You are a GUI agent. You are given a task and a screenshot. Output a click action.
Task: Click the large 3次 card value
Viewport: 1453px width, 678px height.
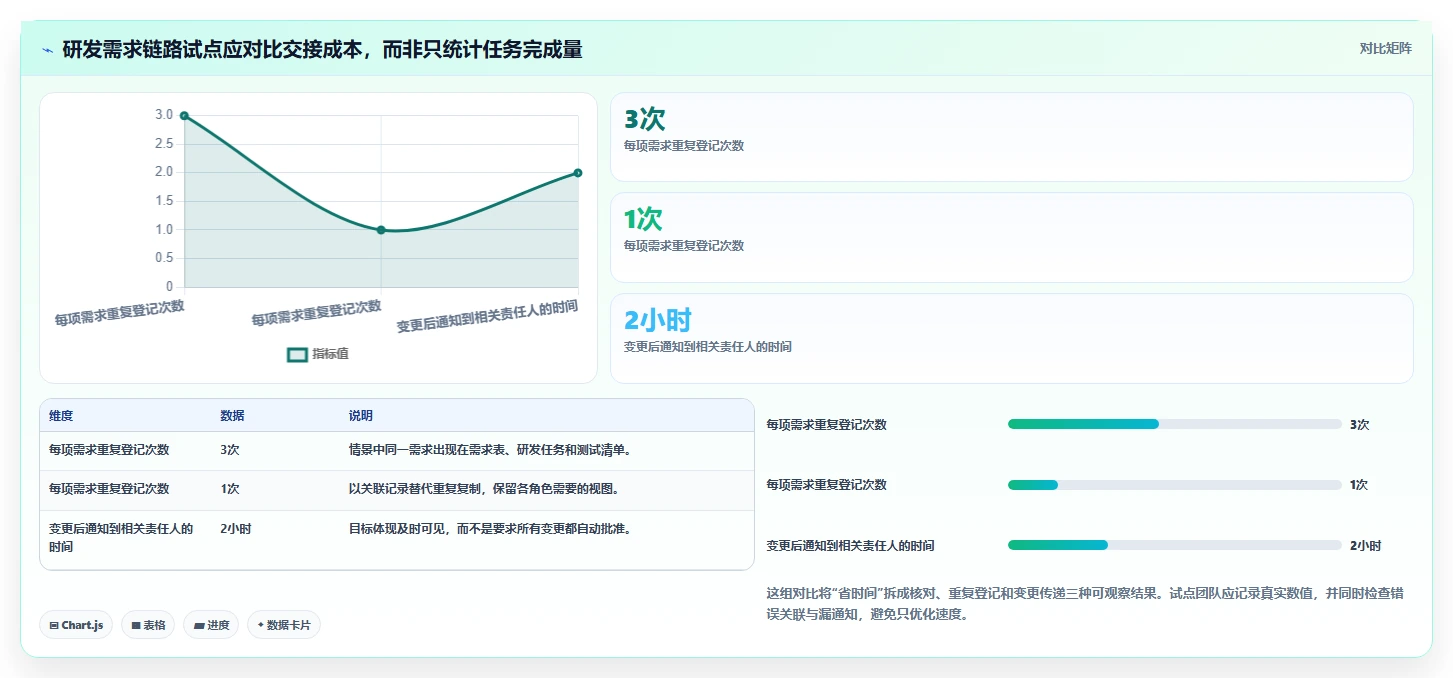pos(644,120)
